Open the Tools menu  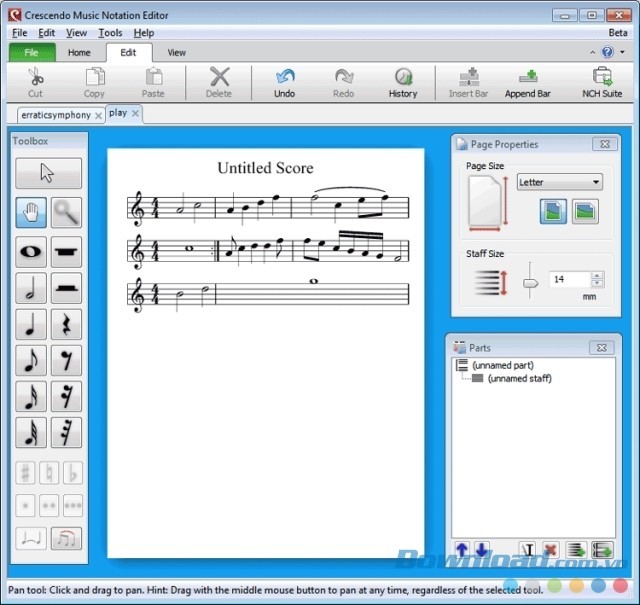(x=110, y=33)
